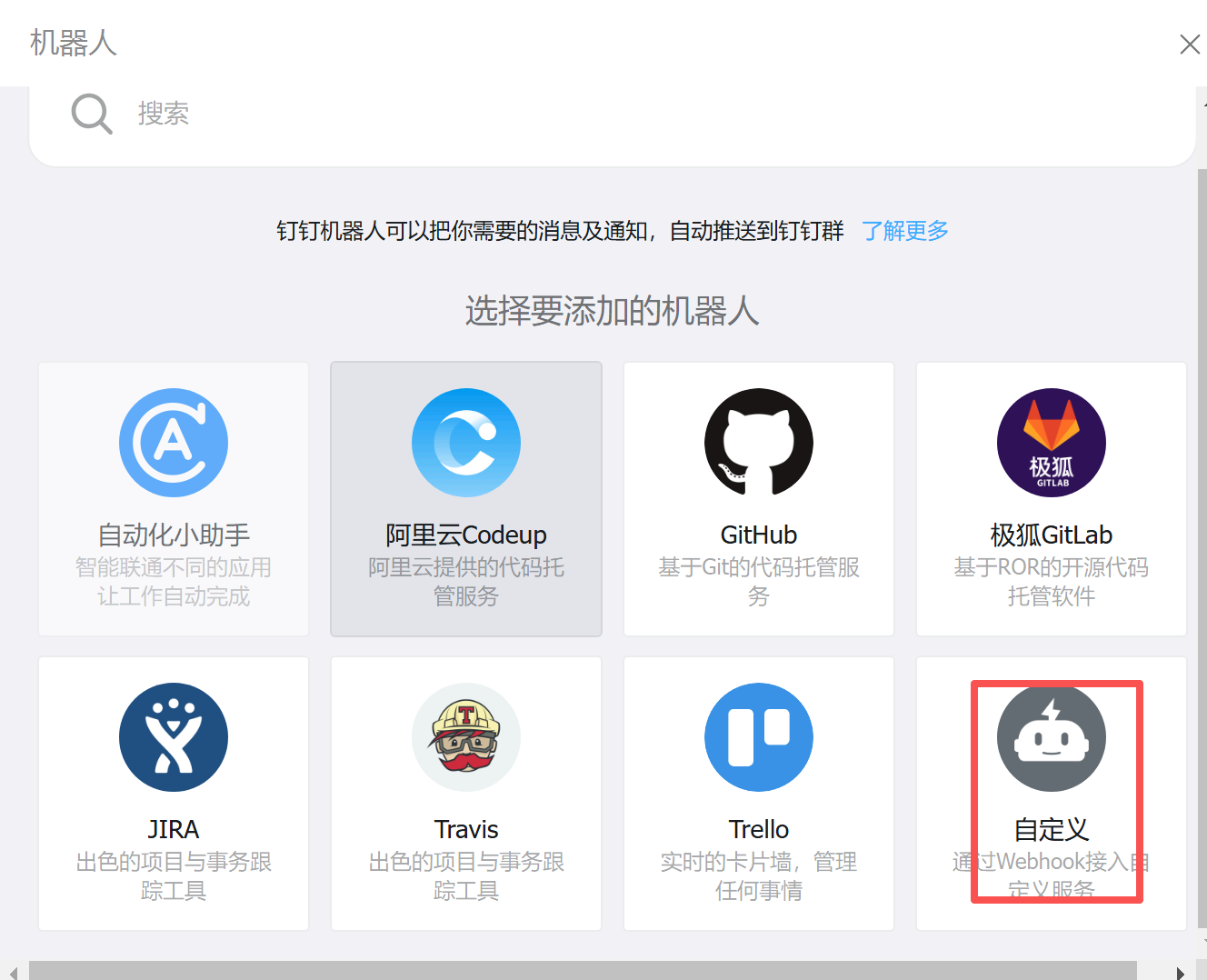Click description 阿里云提供的代码托管服务

pos(466,582)
